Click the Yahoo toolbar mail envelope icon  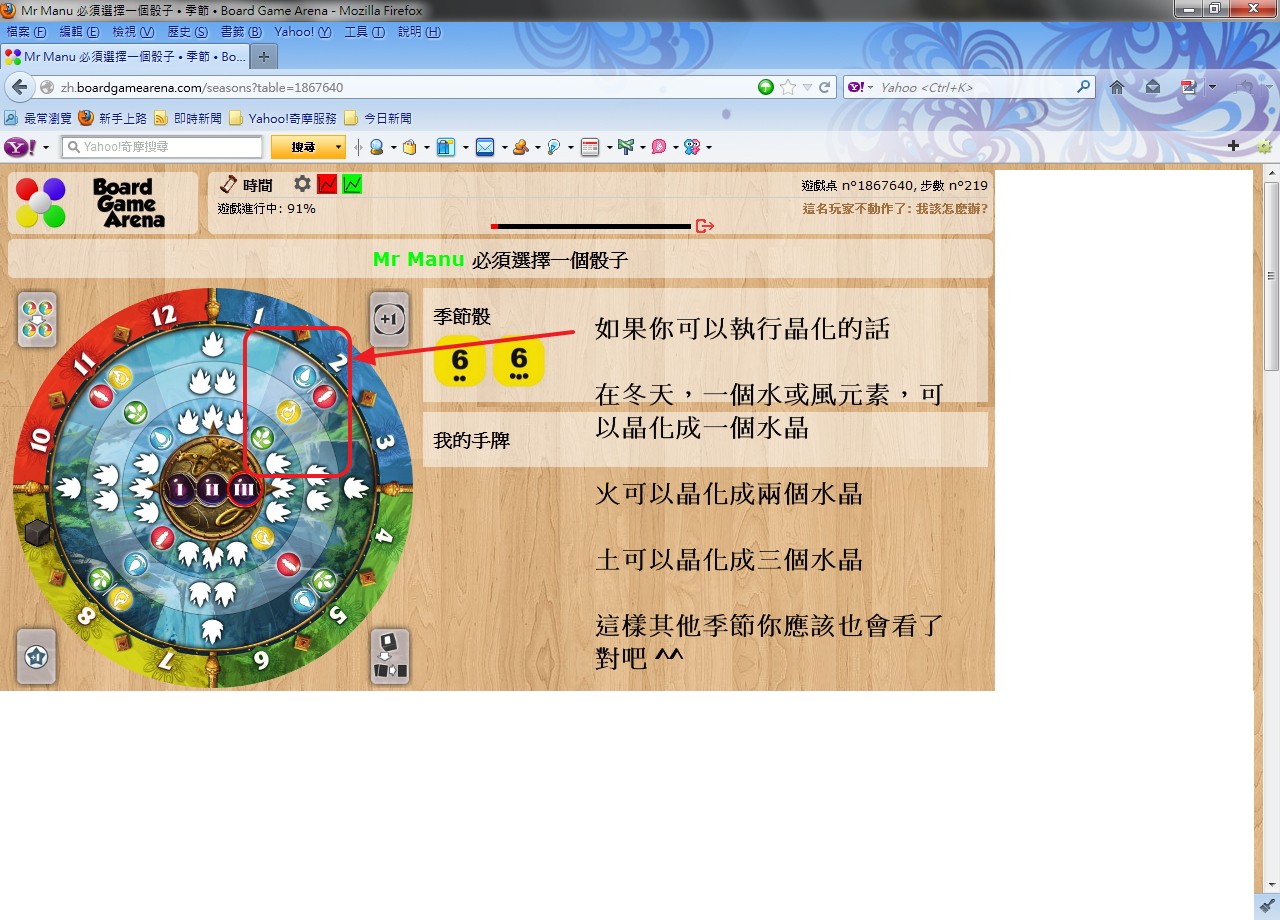(485, 147)
